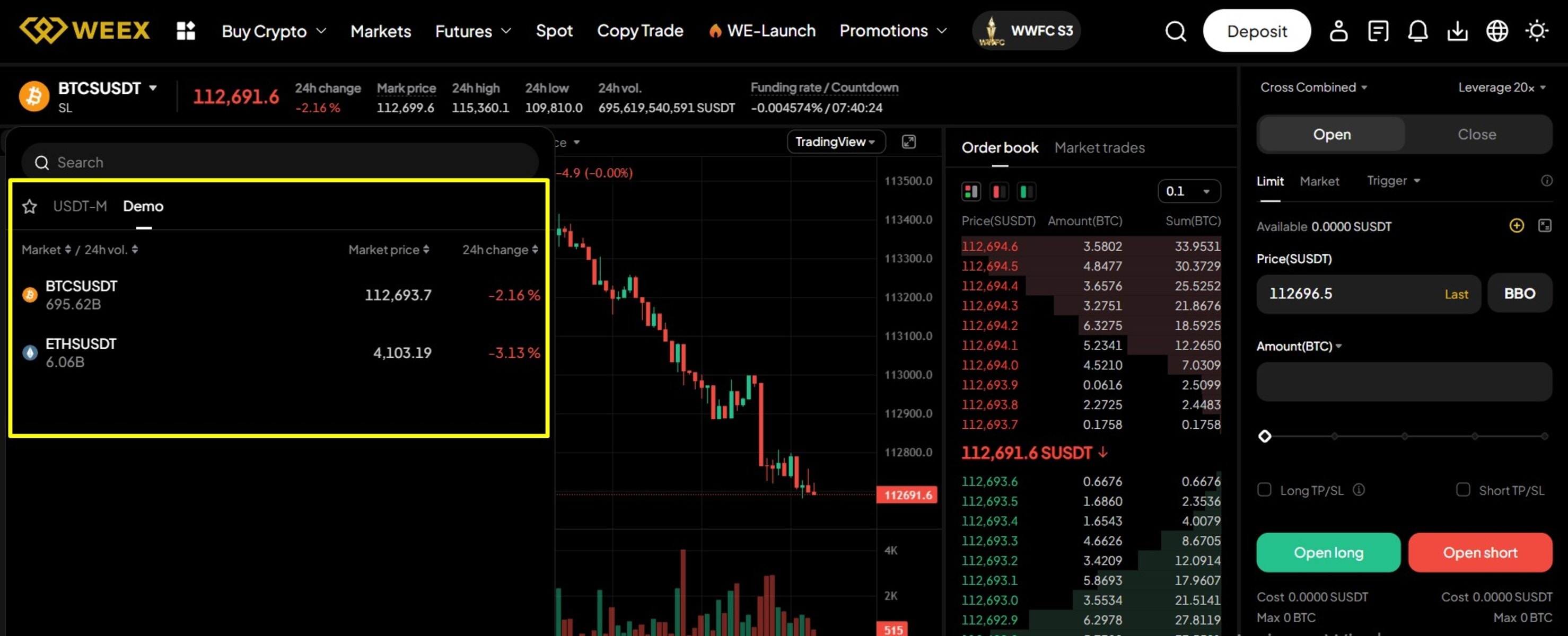
Task: Switch to the Close position toggle
Action: pyautogui.click(x=1477, y=135)
